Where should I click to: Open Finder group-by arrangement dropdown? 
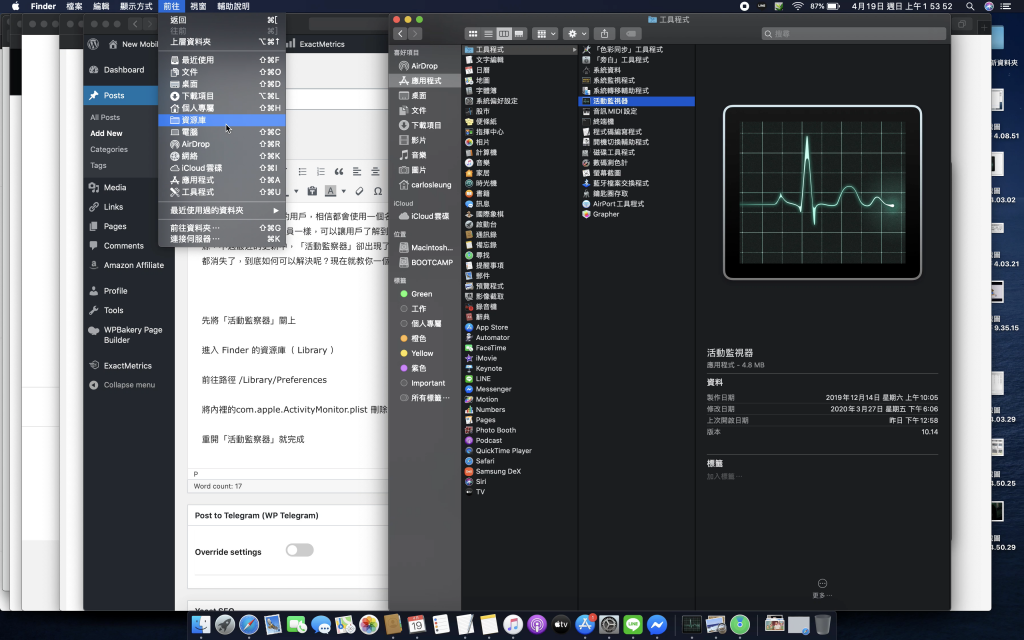pos(544,33)
